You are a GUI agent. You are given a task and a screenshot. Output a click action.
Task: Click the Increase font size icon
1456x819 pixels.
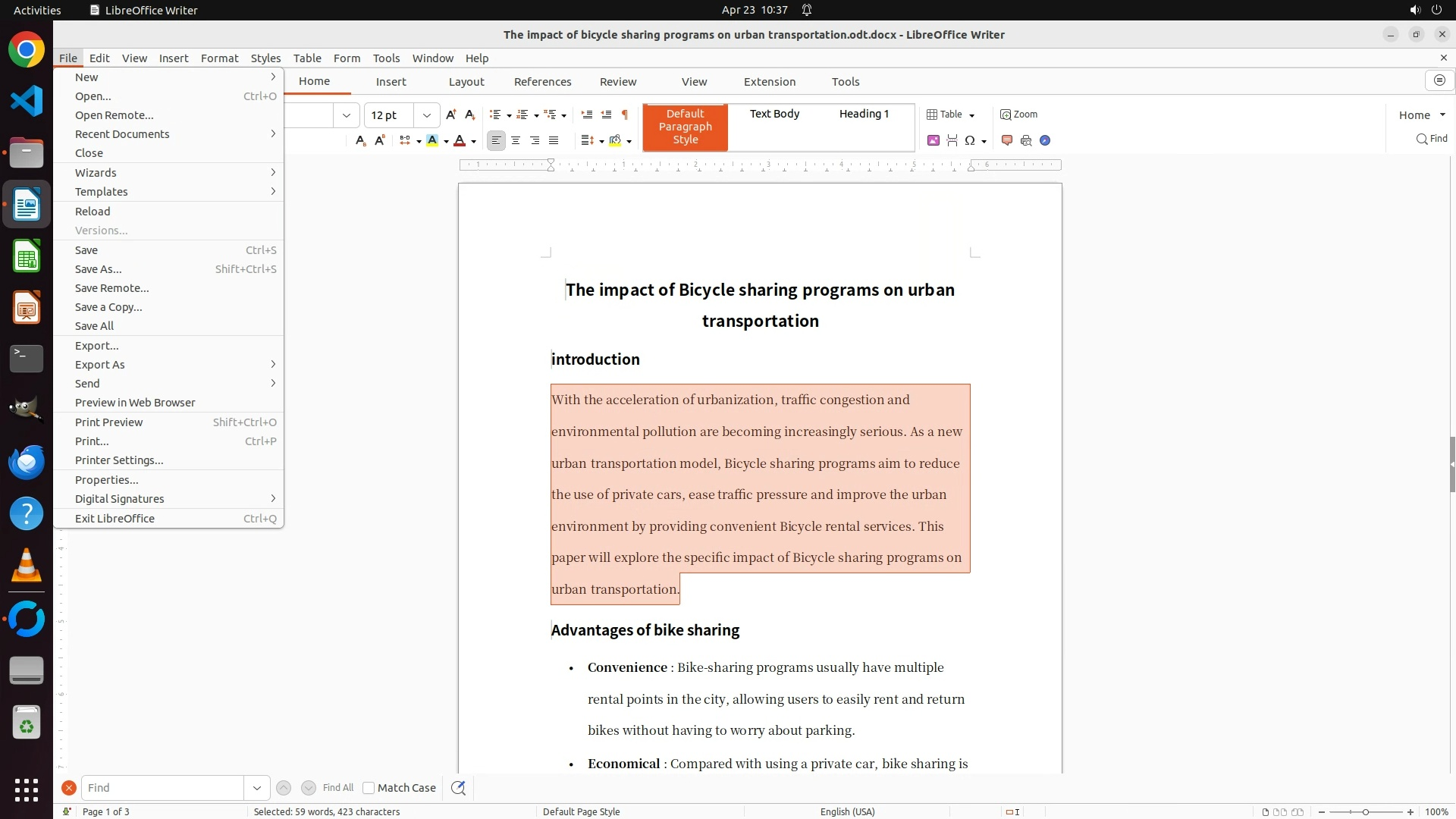coord(450,115)
